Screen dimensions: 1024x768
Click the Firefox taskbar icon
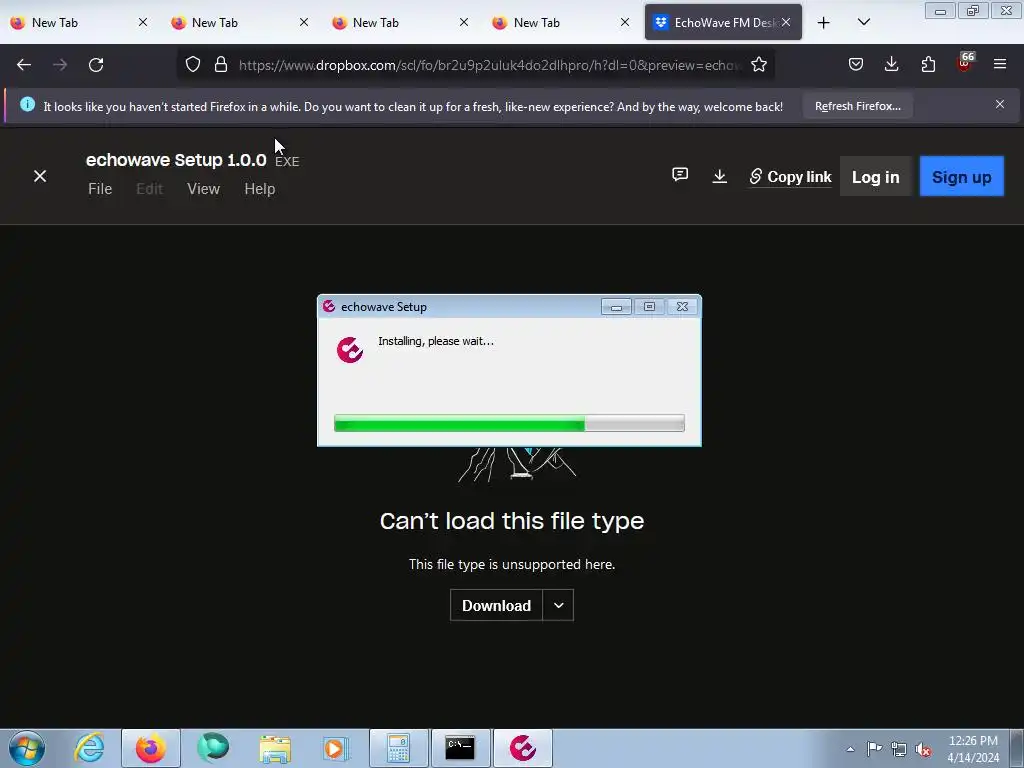click(150, 748)
